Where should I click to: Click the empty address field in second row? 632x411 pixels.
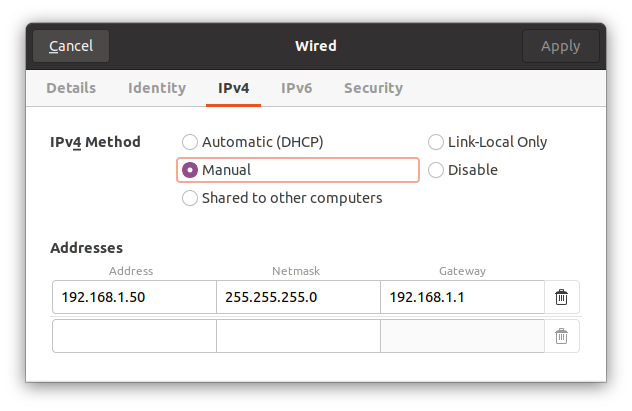pyautogui.click(x=134, y=336)
